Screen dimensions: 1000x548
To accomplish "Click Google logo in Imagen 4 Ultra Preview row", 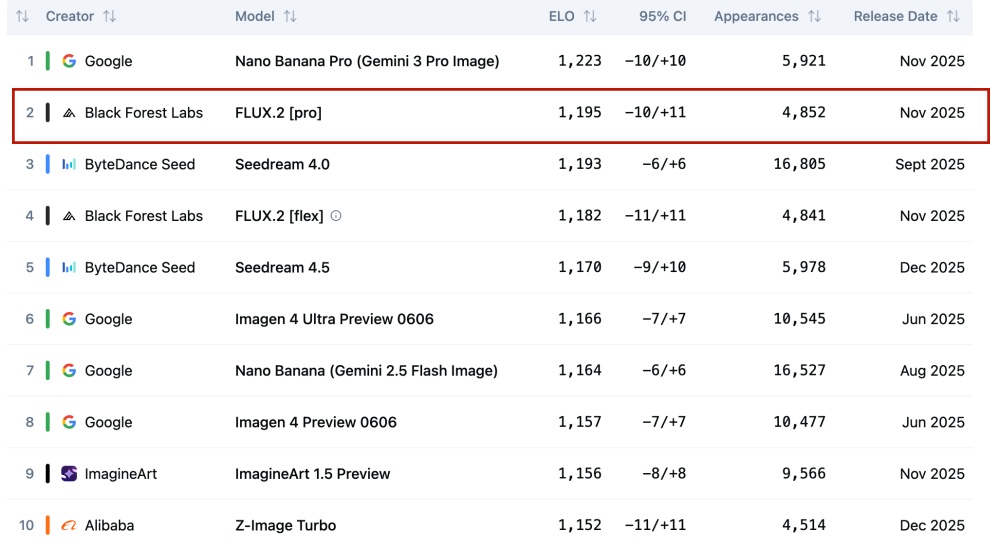I will (69, 319).
